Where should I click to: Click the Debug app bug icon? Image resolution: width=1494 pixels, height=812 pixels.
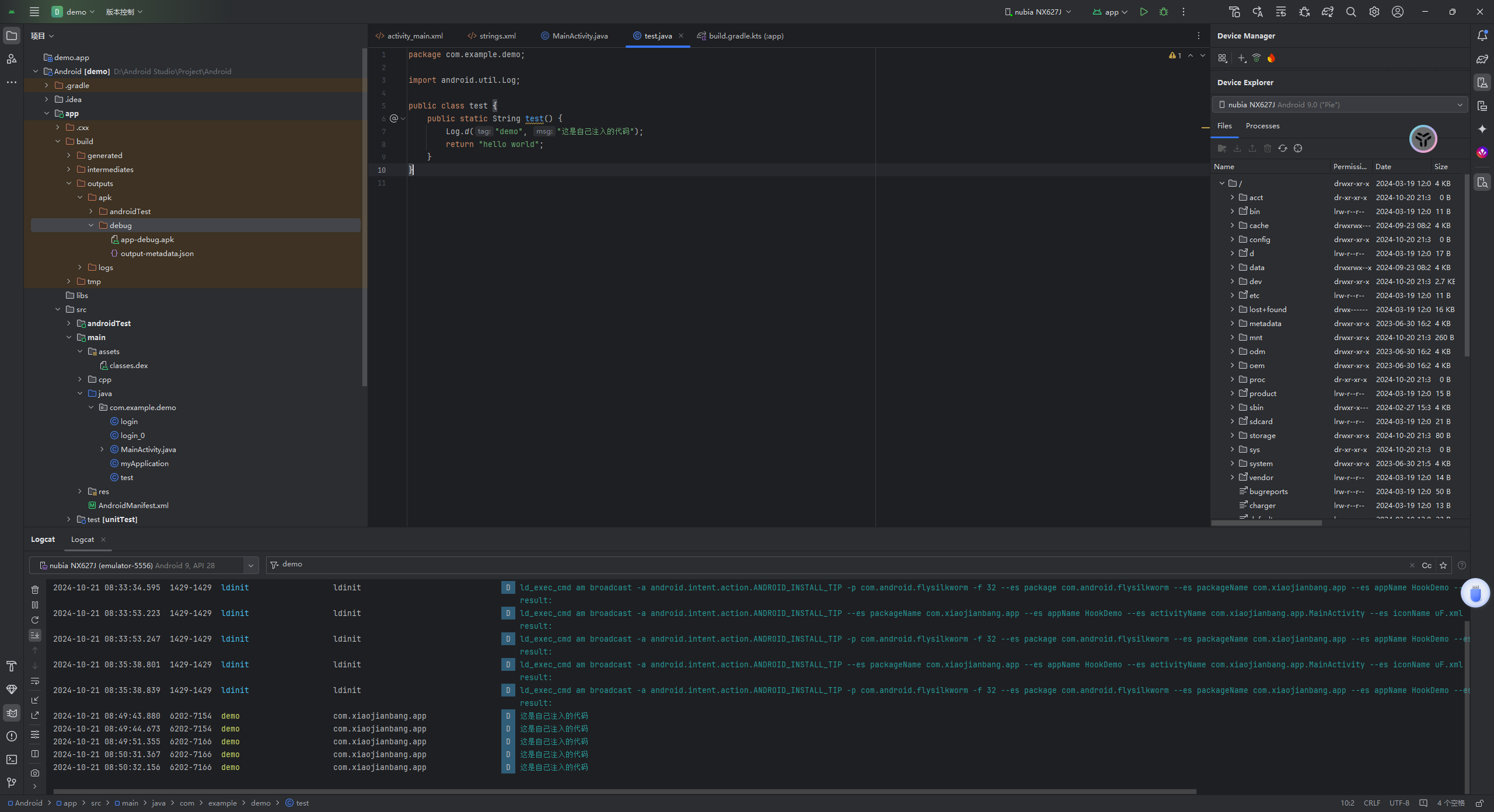coord(1164,12)
